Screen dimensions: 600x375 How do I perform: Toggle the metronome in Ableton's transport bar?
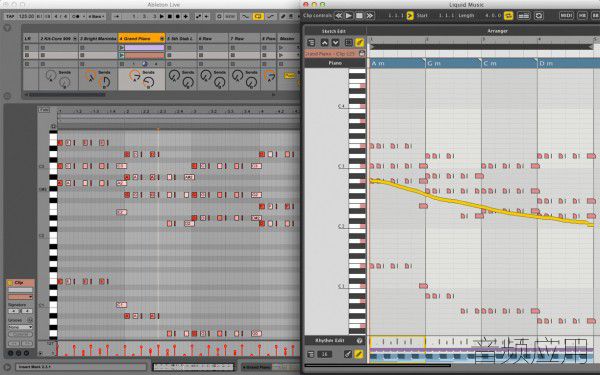pos(77,16)
